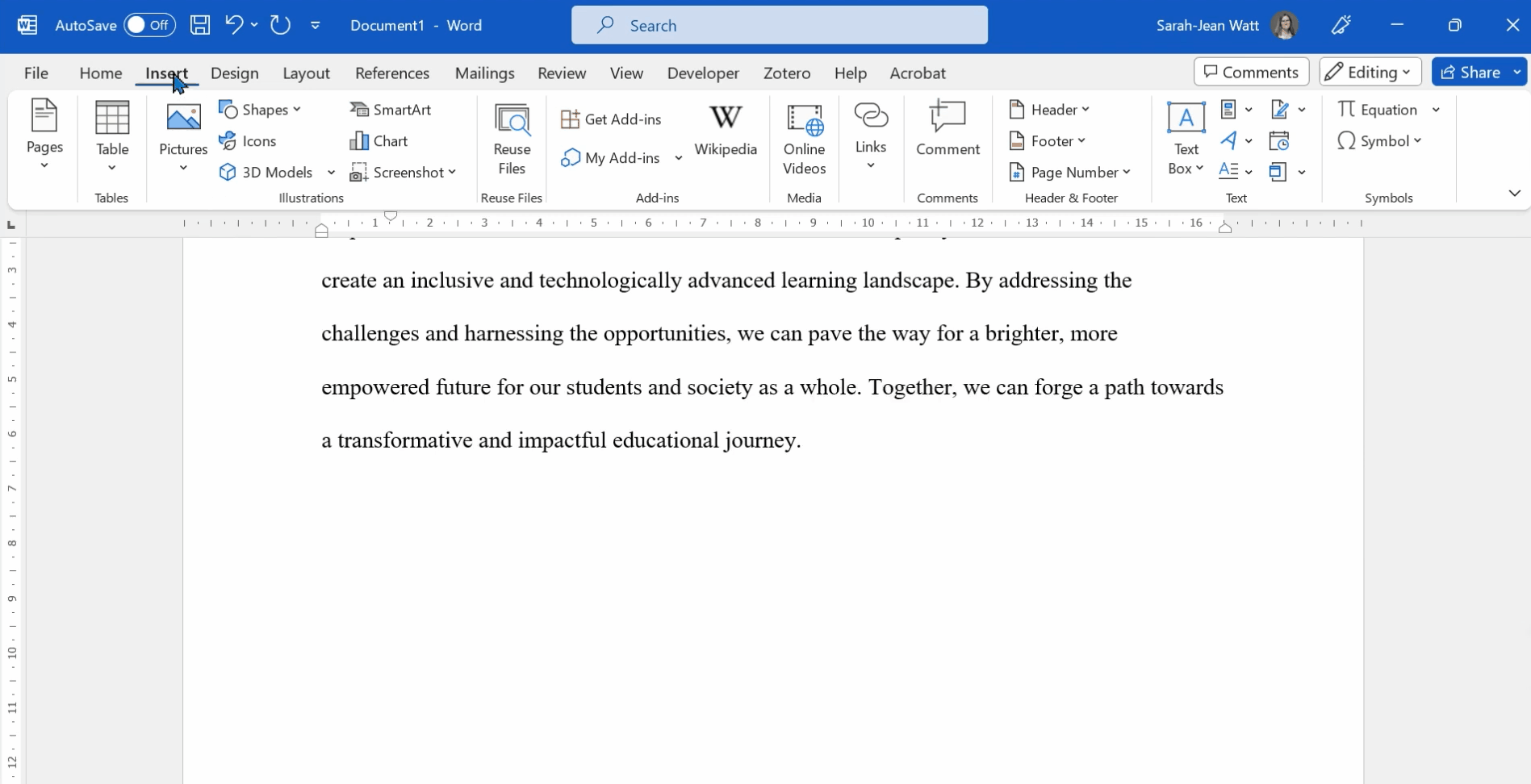1531x784 pixels.
Task: Click the Search box
Action: pos(779,25)
